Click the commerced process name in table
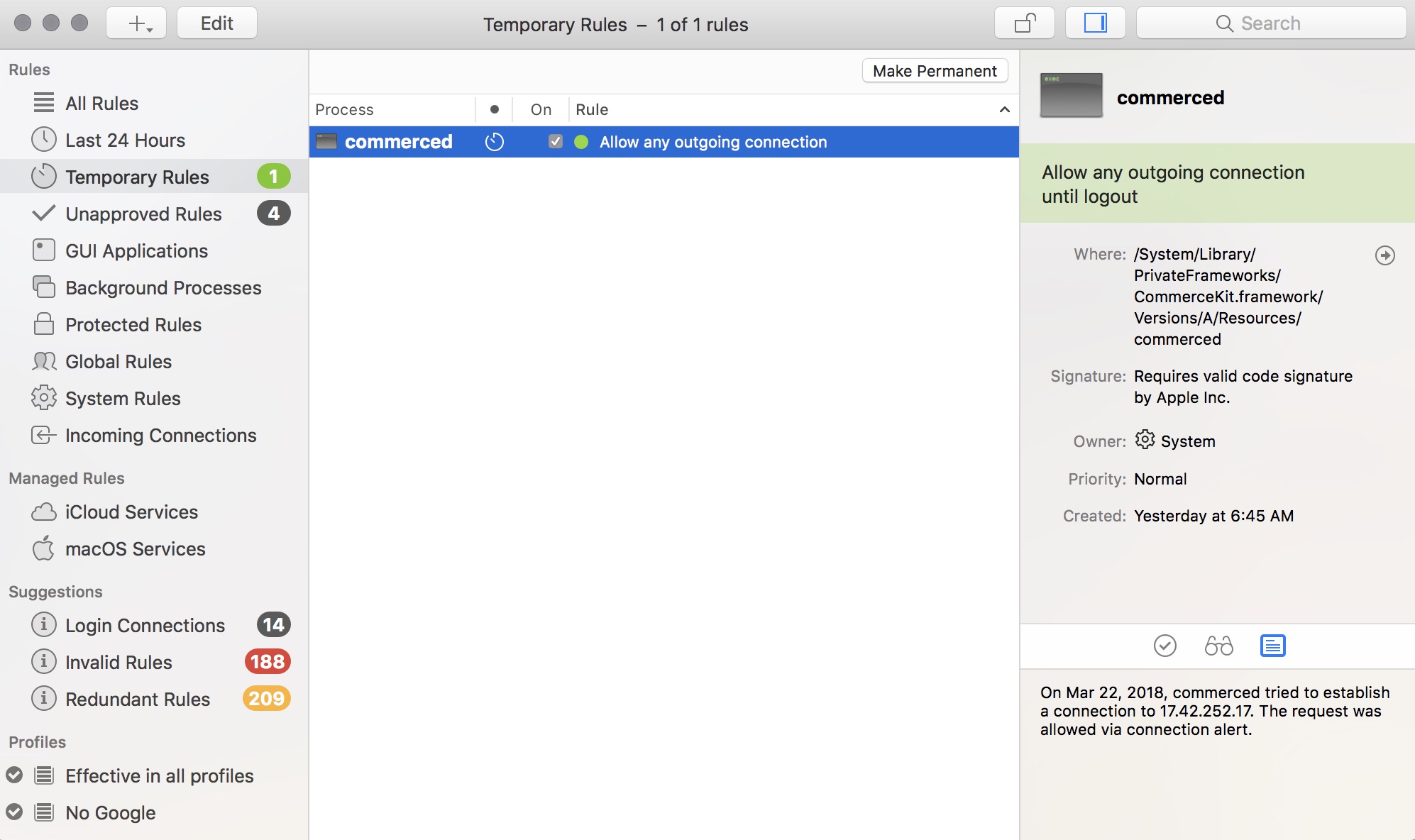The image size is (1415, 840). click(399, 142)
